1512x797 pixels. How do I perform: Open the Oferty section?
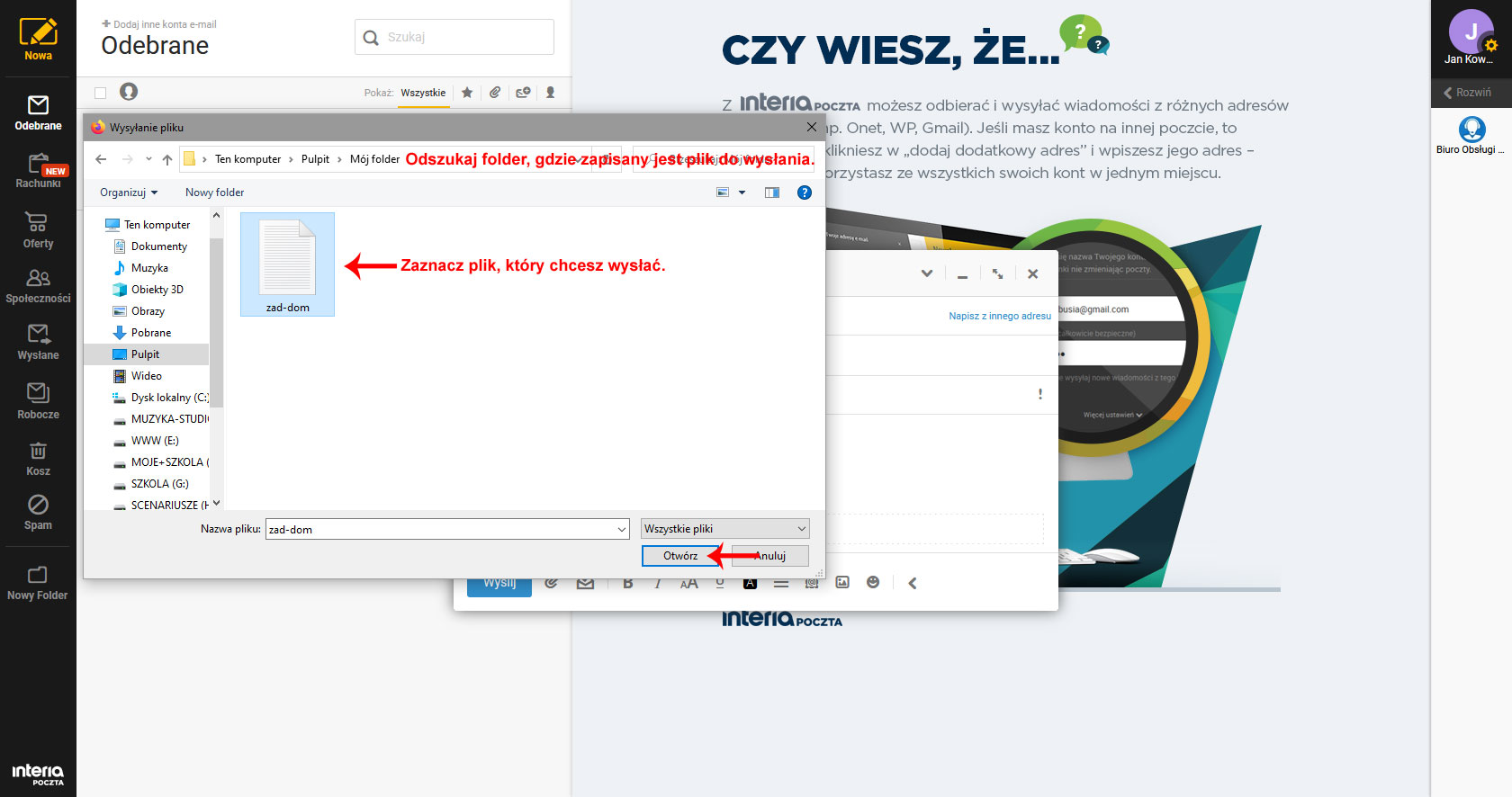click(38, 230)
